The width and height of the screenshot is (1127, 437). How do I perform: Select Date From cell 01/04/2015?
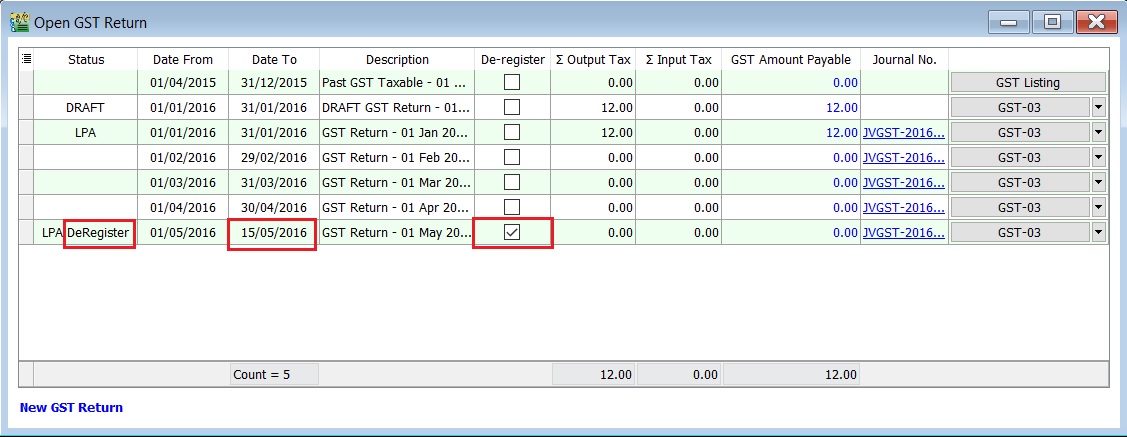click(183, 83)
